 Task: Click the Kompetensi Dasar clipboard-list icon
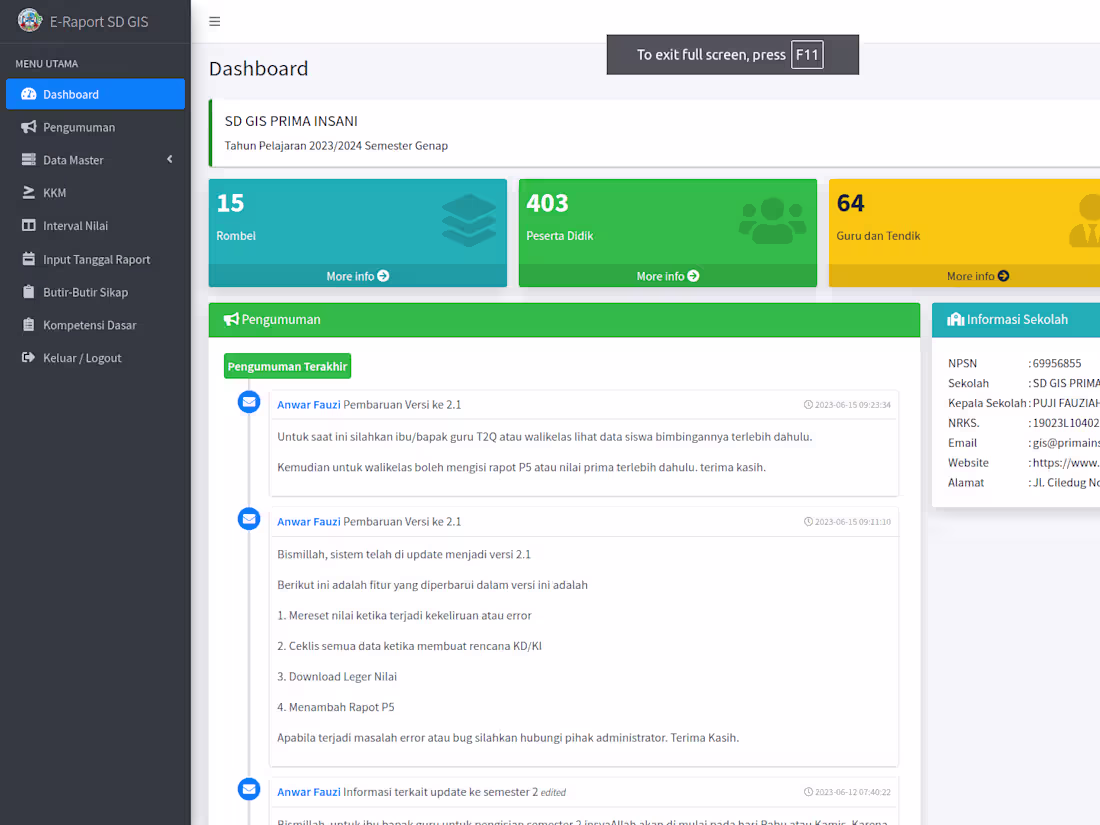29,325
